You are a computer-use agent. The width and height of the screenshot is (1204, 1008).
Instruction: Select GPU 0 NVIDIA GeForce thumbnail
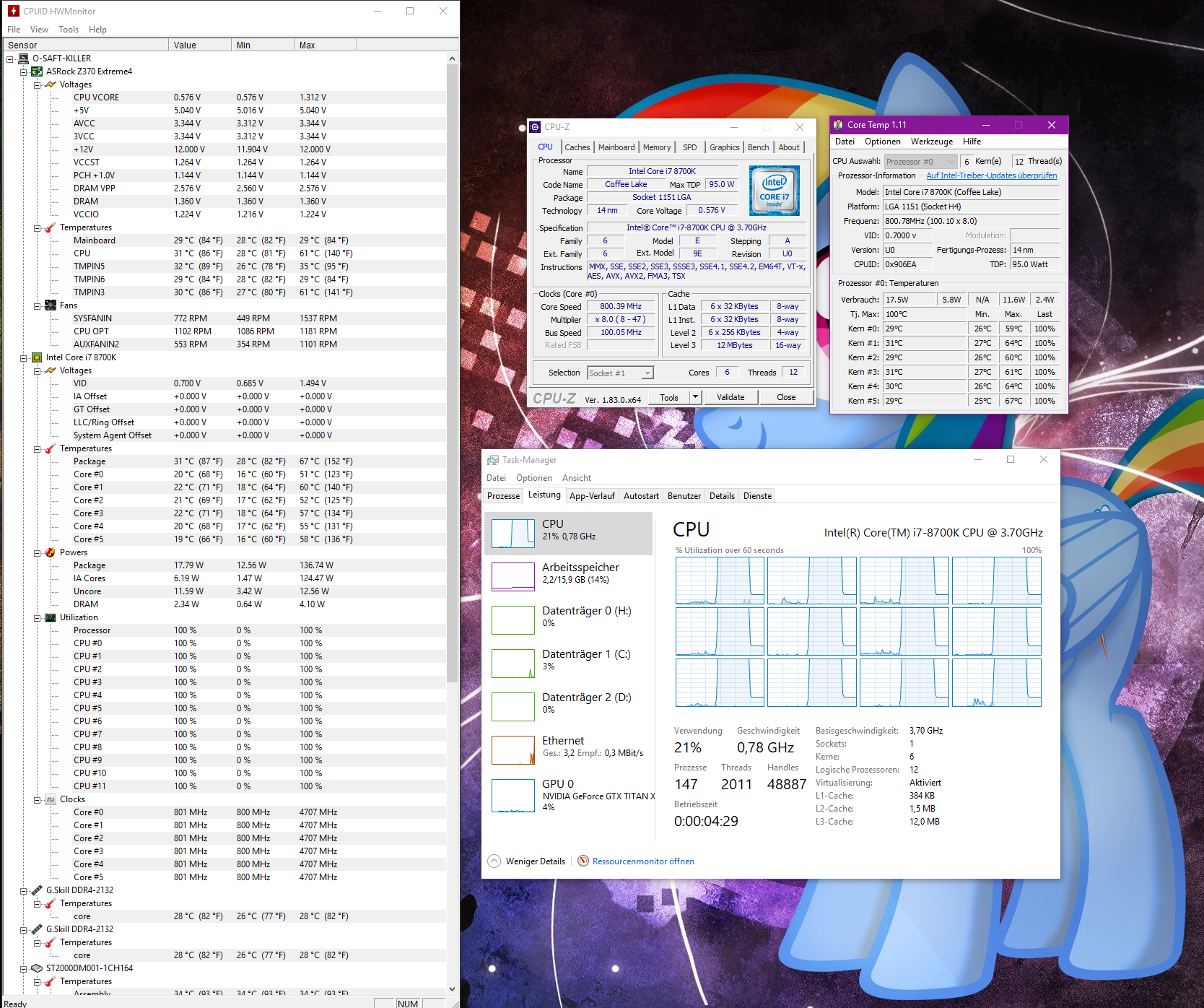click(512, 795)
